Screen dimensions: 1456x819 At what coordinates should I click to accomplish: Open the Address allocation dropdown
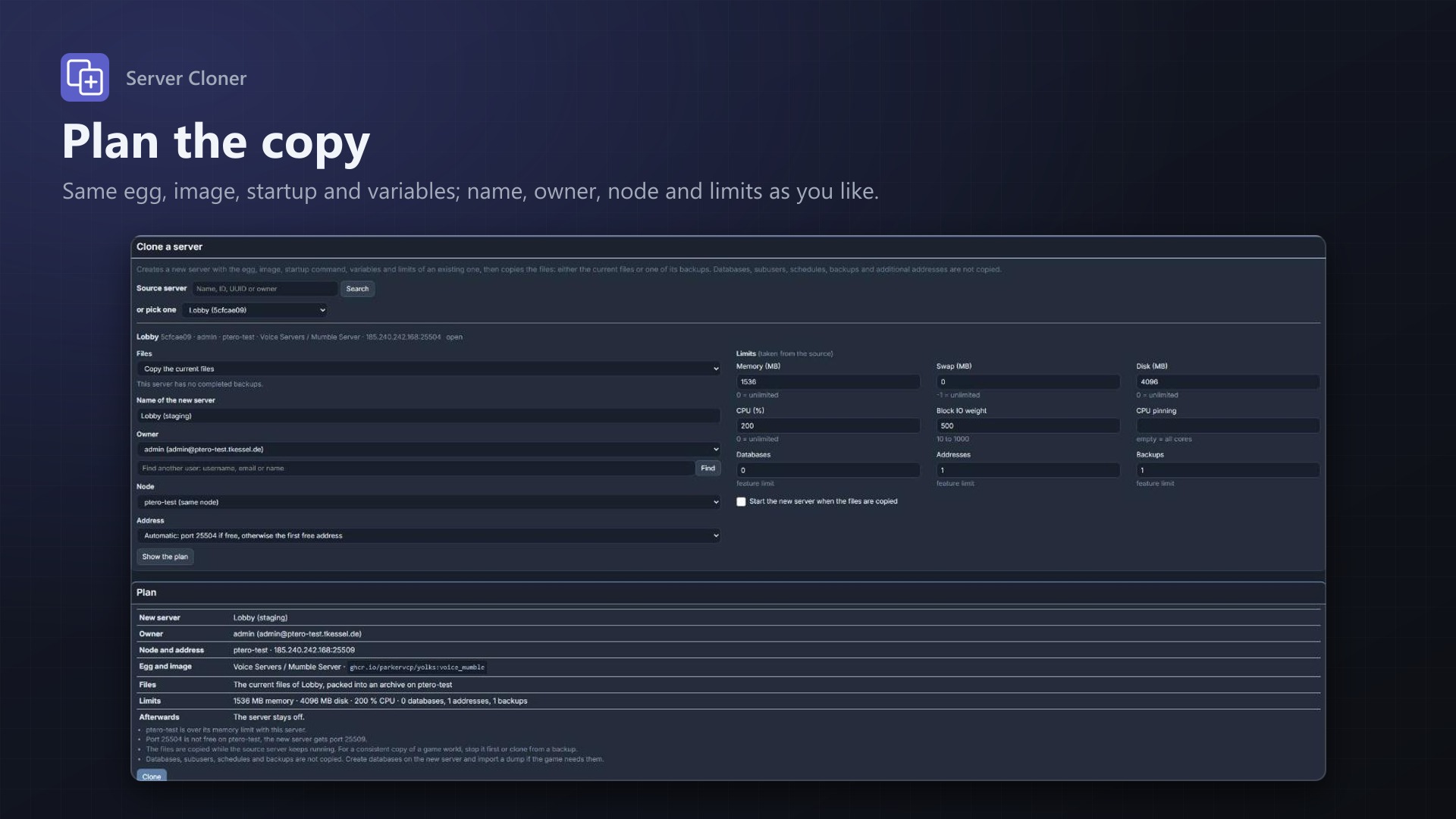(428, 535)
